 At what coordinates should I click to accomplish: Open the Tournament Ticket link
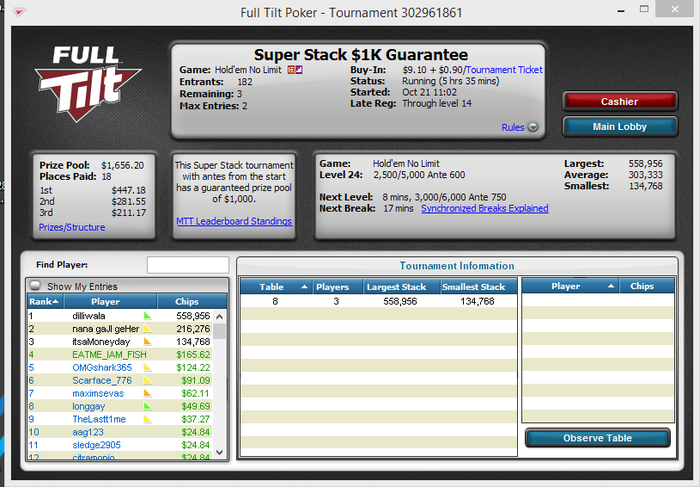[504, 70]
